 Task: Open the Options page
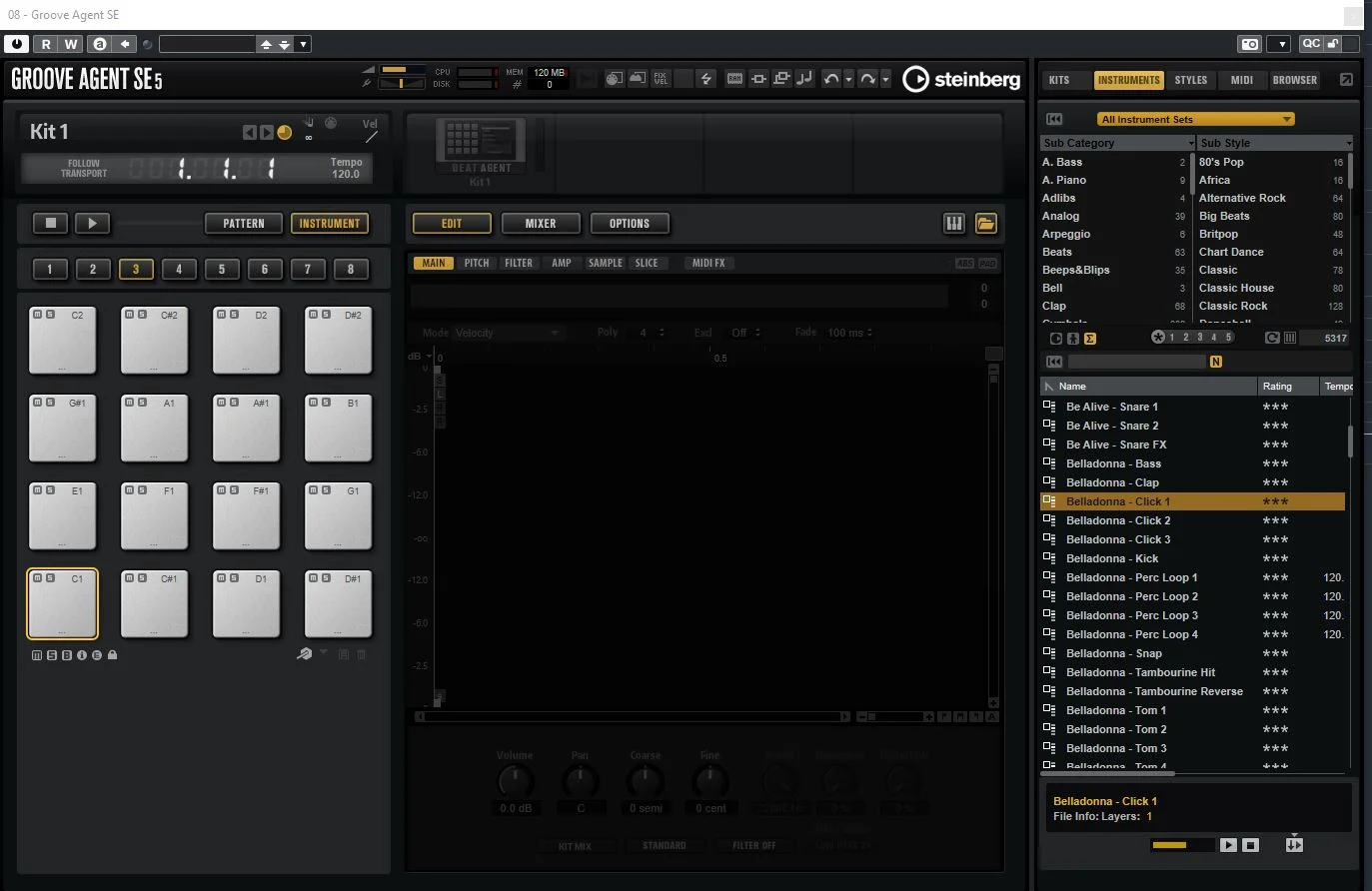(630, 224)
